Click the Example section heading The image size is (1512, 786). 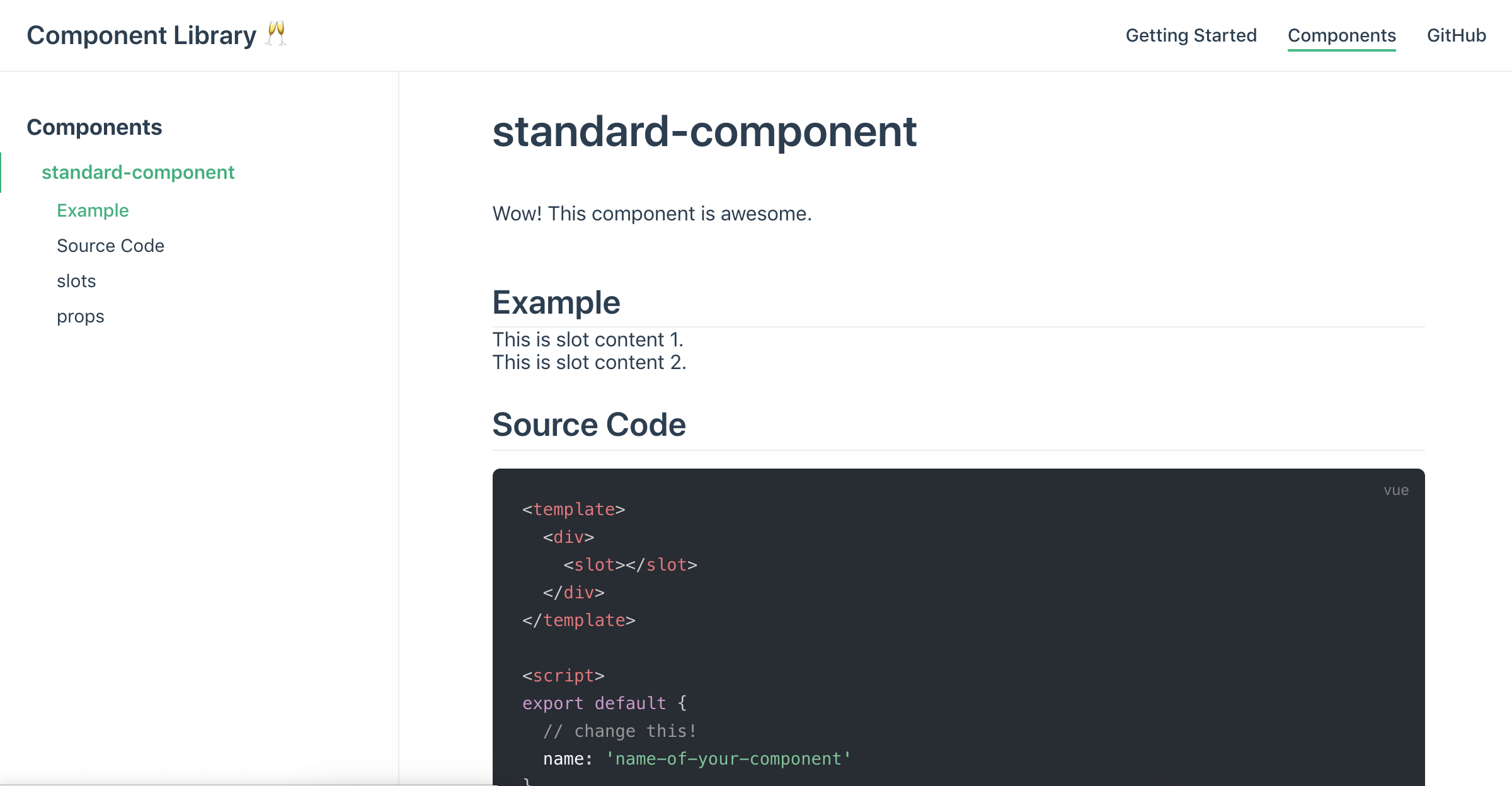pos(556,302)
